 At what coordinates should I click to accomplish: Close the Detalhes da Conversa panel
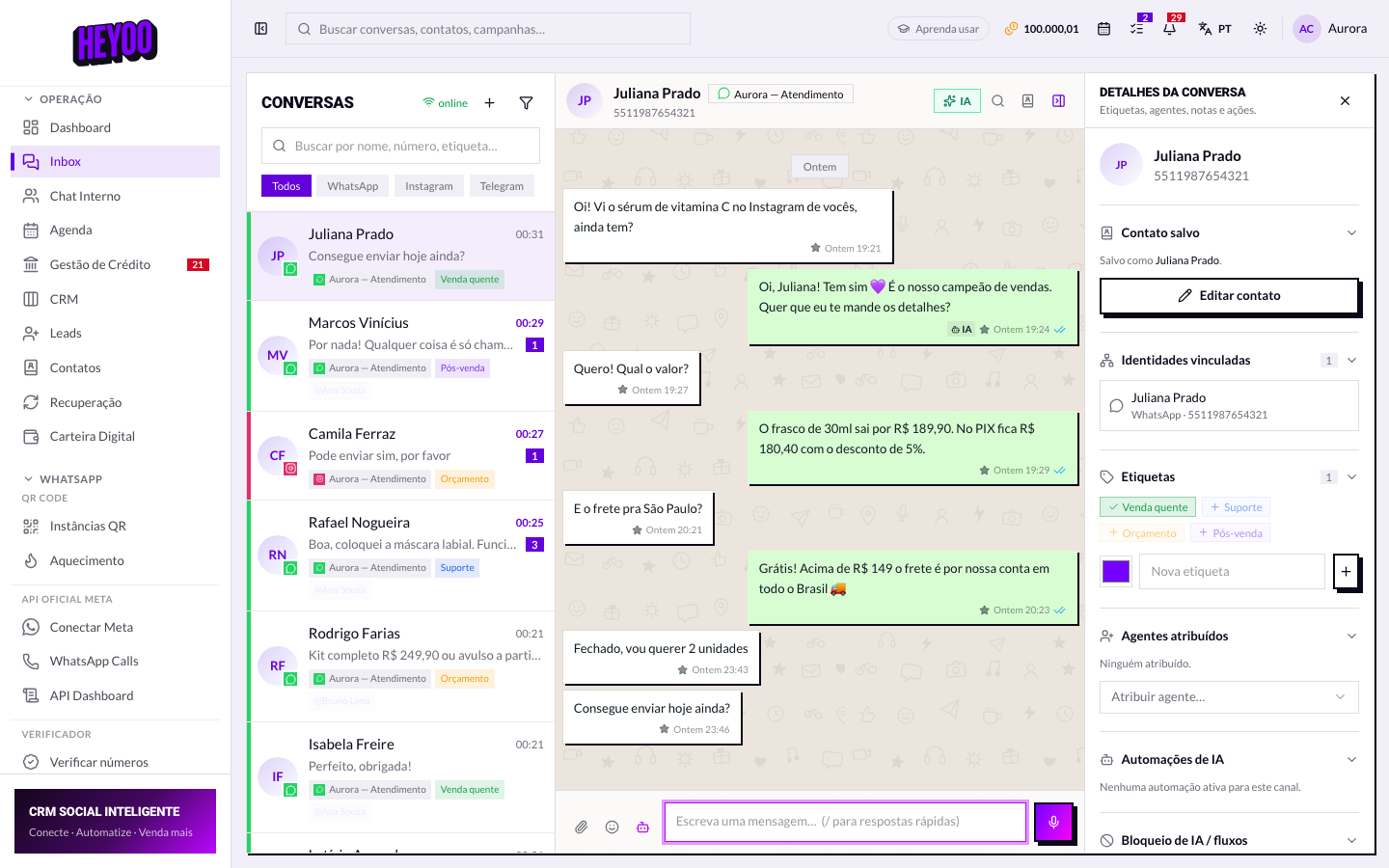point(1345,101)
